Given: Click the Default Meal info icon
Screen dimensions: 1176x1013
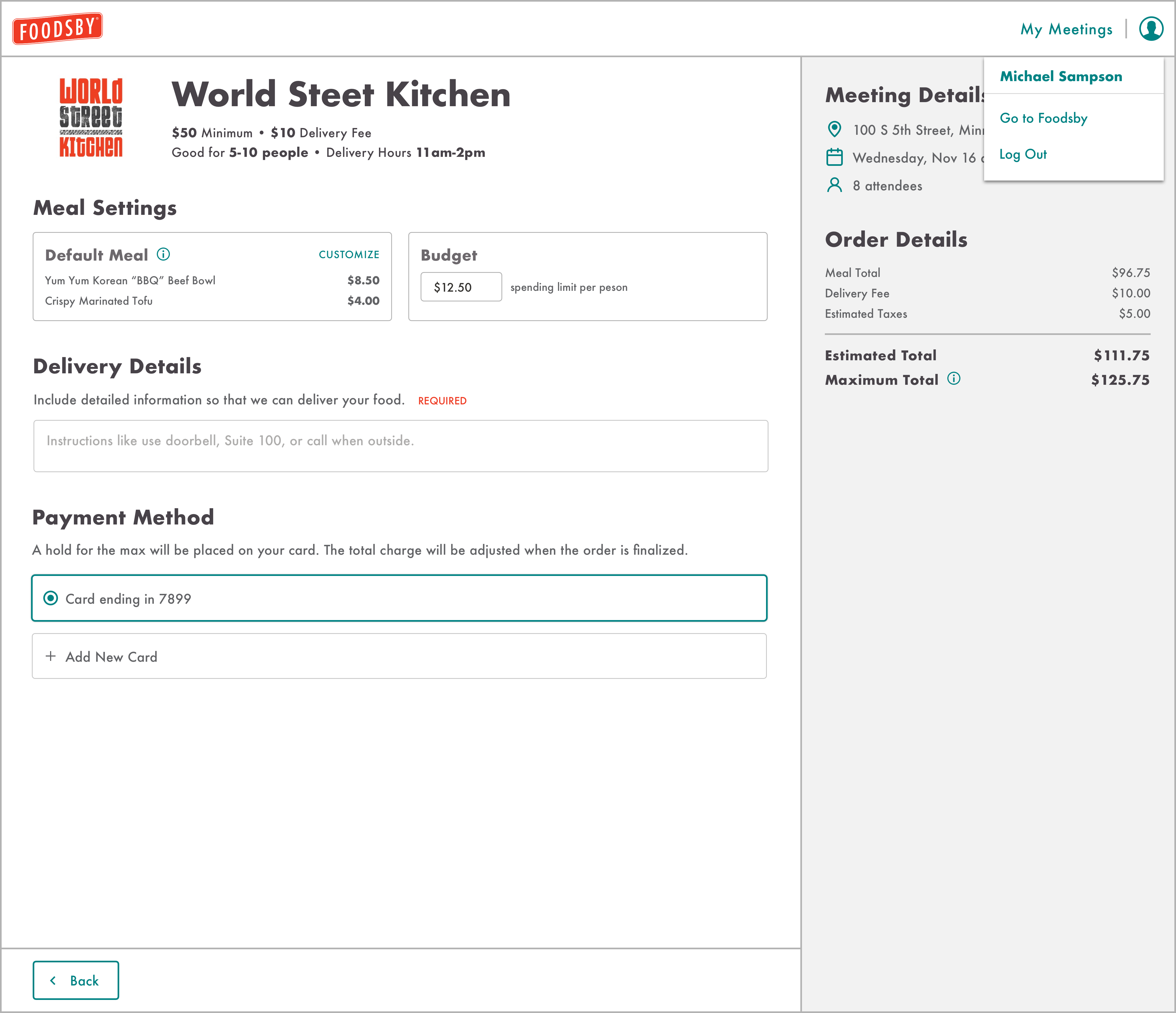Looking at the screenshot, I should [x=163, y=254].
